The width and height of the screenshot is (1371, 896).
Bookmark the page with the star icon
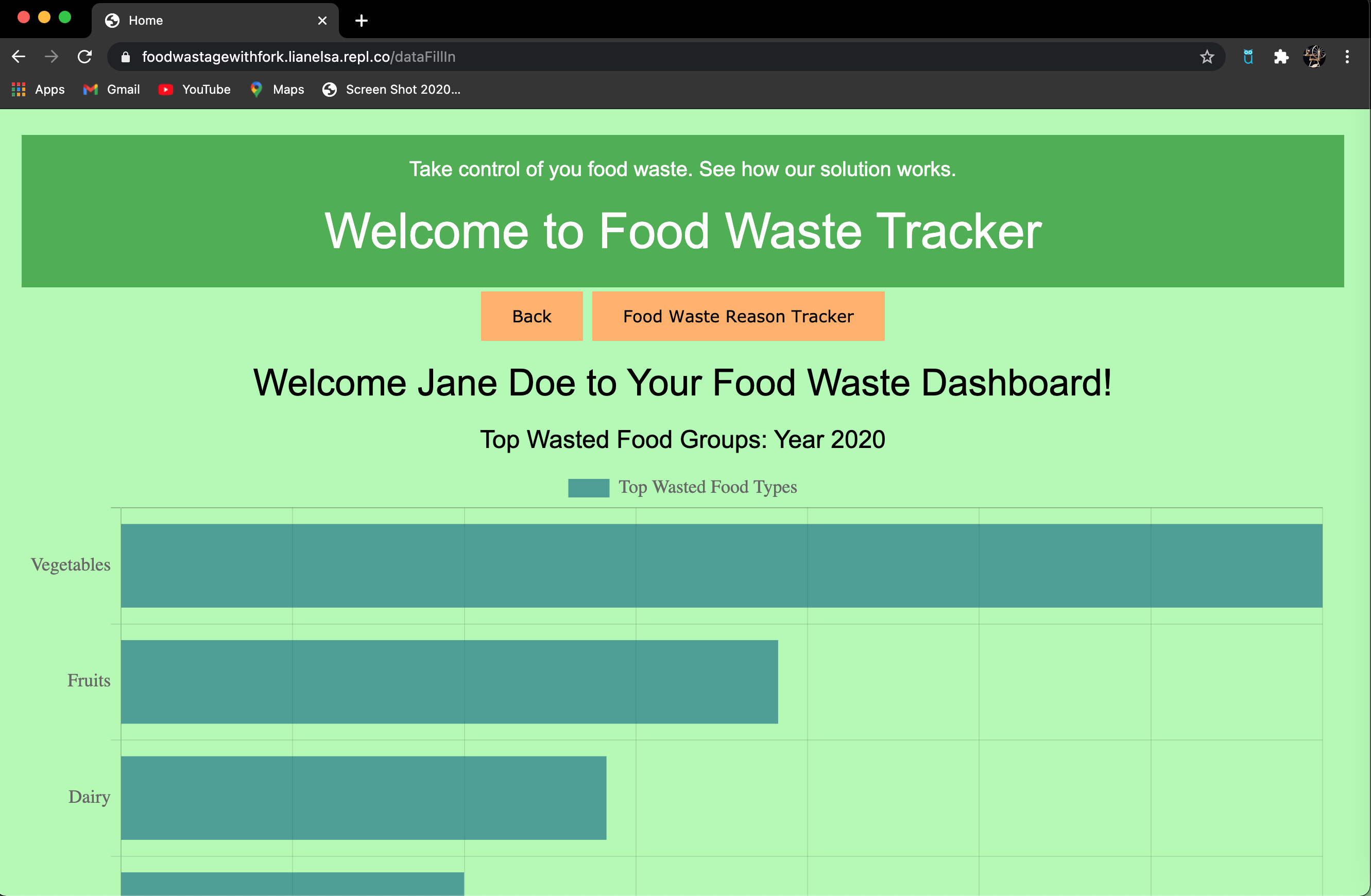coord(1206,57)
